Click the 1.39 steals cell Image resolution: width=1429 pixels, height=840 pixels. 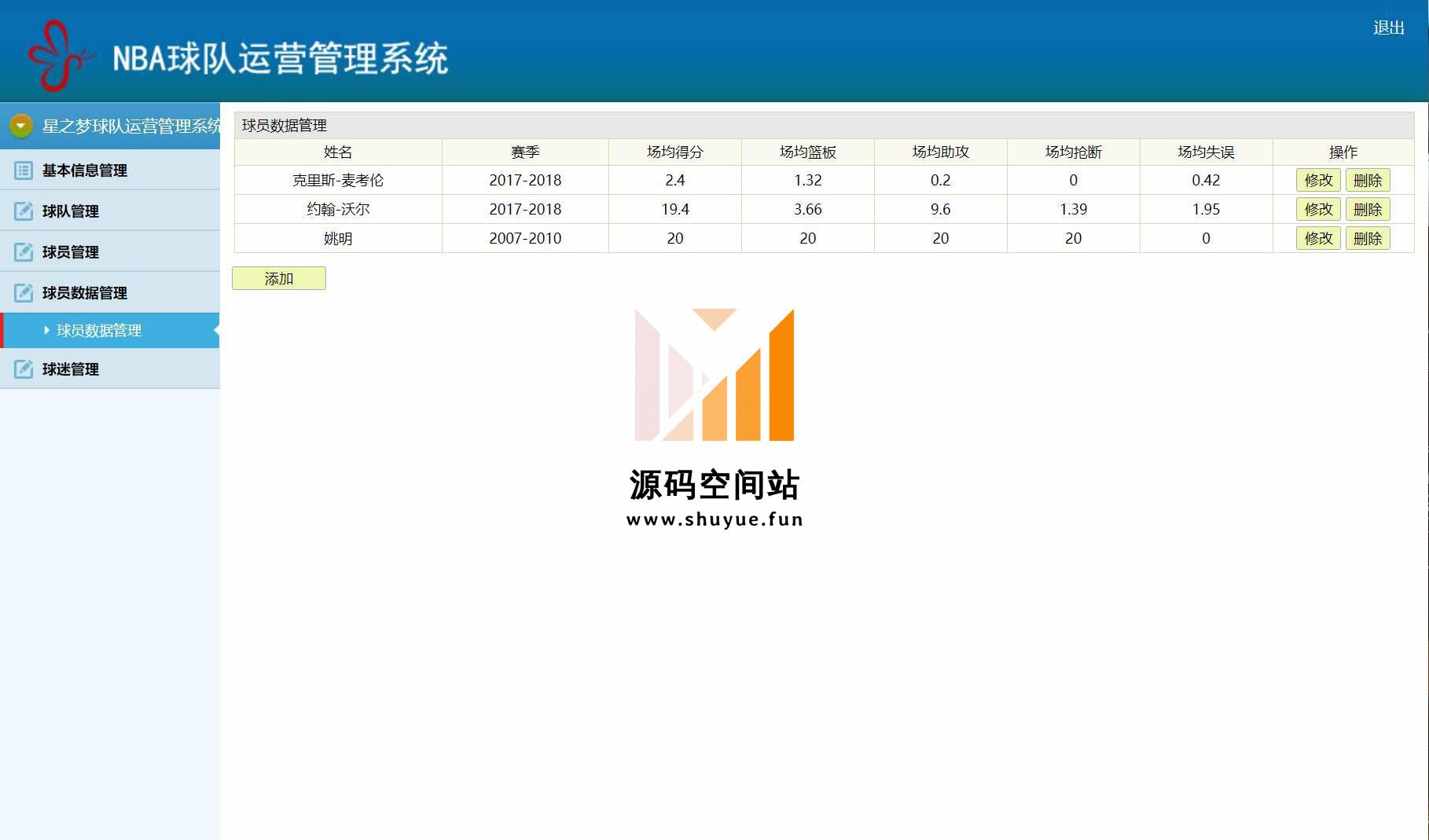[x=1074, y=210]
